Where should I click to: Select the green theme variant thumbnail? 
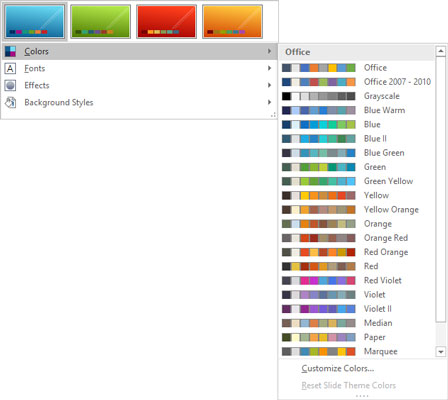pyautogui.click(x=100, y=22)
